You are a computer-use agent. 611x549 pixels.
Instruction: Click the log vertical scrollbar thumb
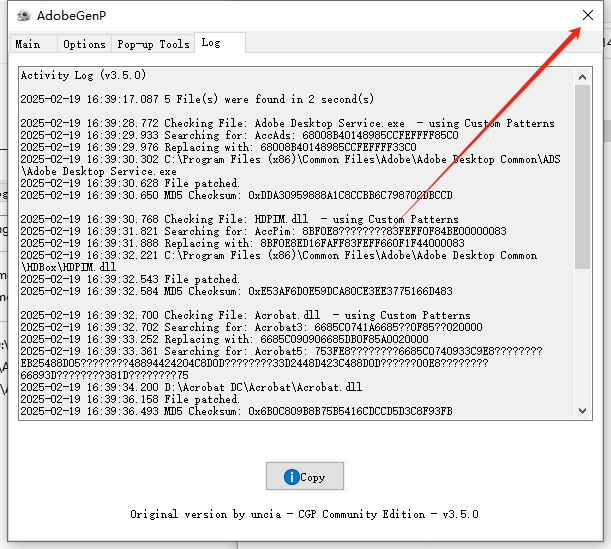point(583,177)
